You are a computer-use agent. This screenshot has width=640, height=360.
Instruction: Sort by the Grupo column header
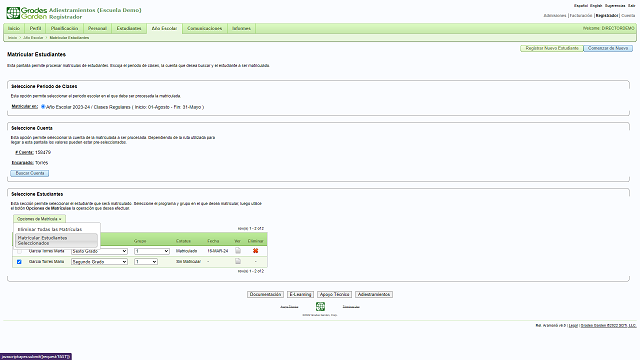click(140, 241)
